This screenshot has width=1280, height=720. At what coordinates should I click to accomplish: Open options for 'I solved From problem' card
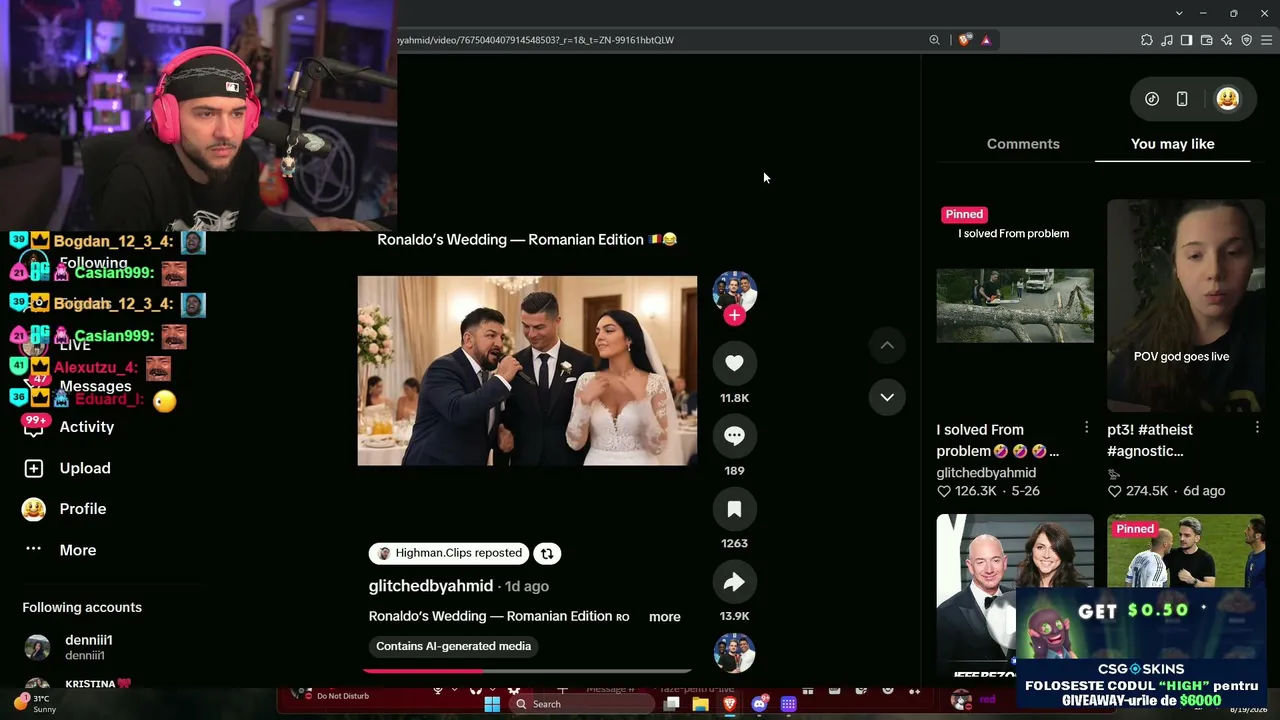click(x=1086, y=428)
